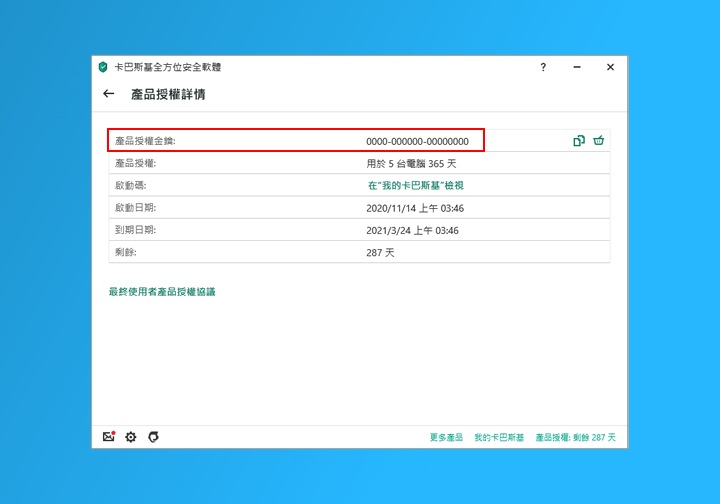The image size is (720, 504).
Task: Open help with the question mark
Action: pyautogui.click(x=543, y=67)
